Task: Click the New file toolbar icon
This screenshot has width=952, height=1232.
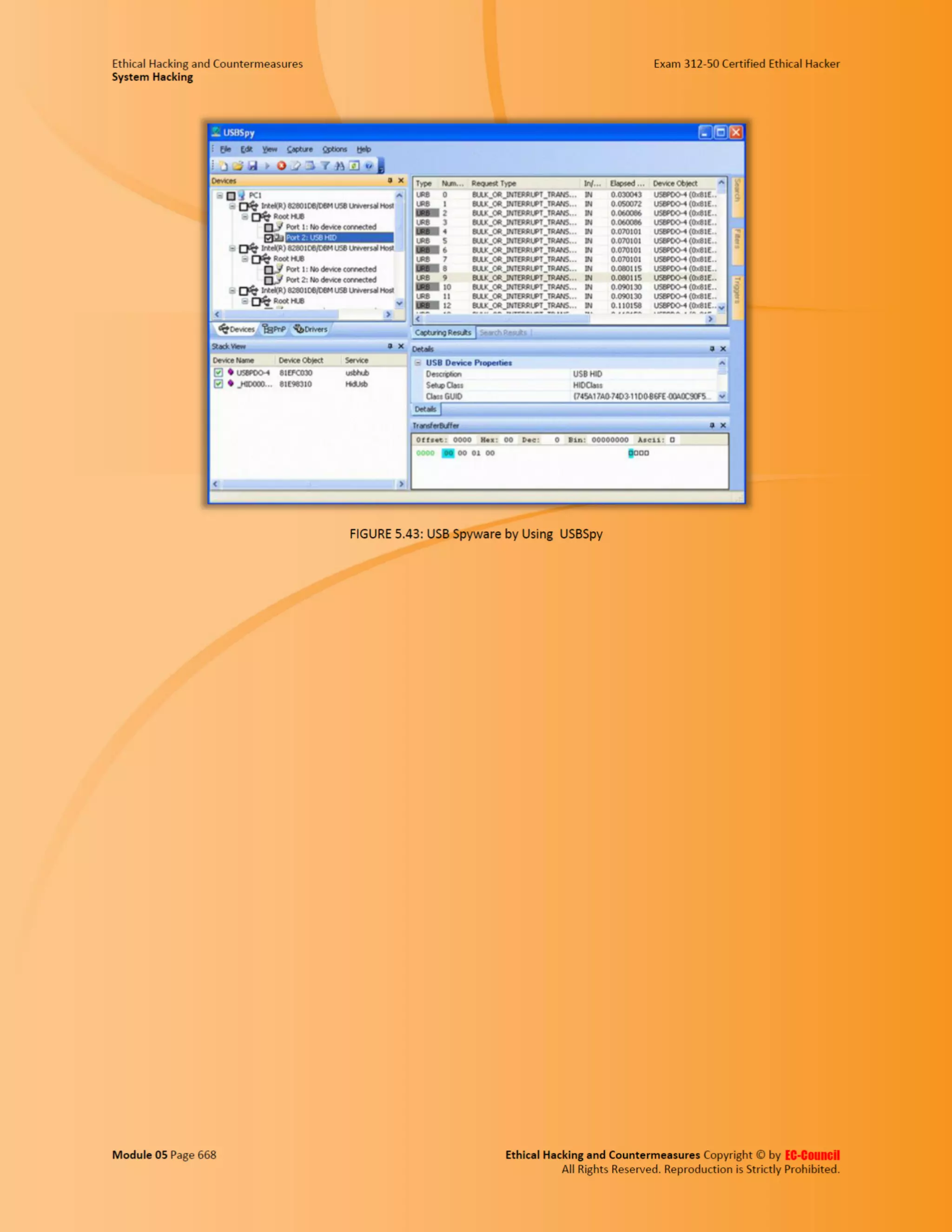Action: 223,166
